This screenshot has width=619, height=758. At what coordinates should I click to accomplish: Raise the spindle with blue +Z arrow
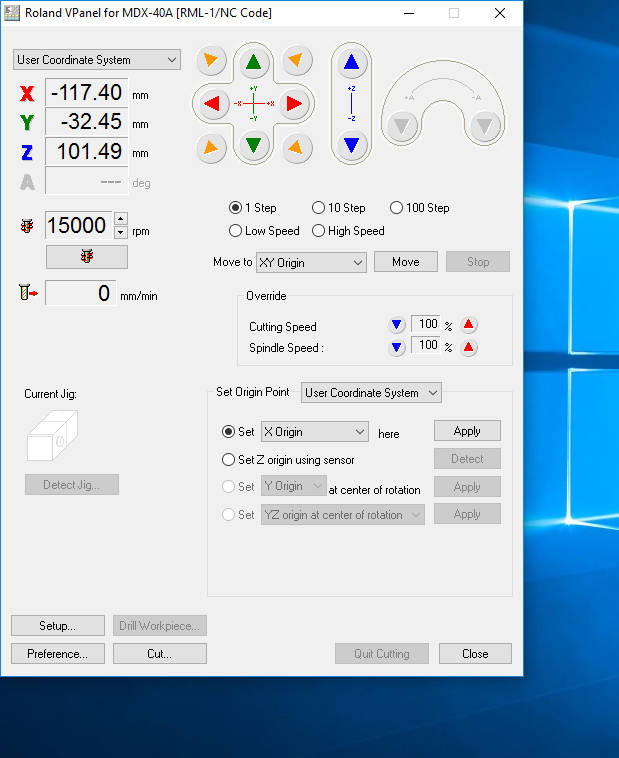pyautogui.click(x=352, y=62)
